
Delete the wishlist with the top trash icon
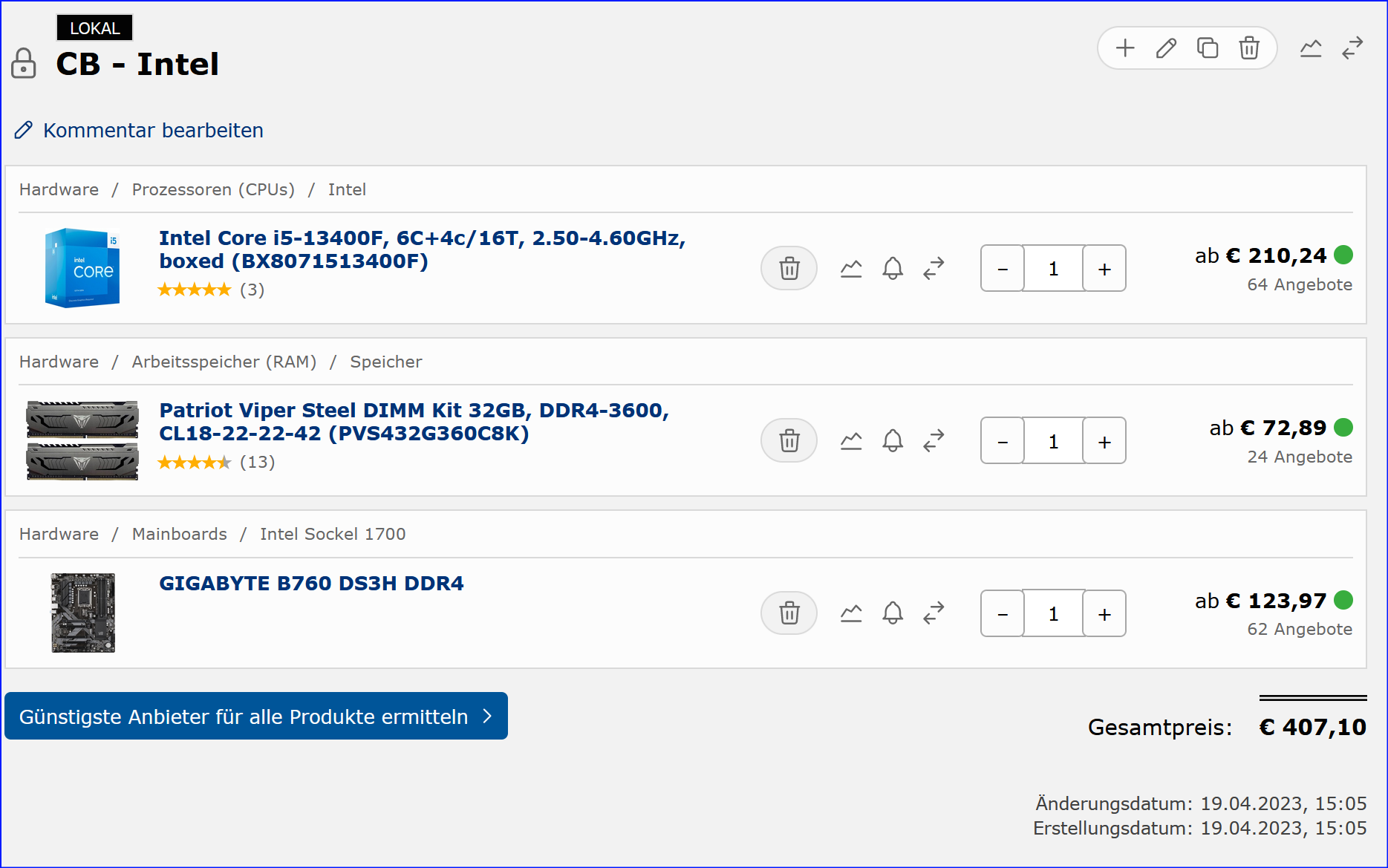click(x=1249, y=48)
